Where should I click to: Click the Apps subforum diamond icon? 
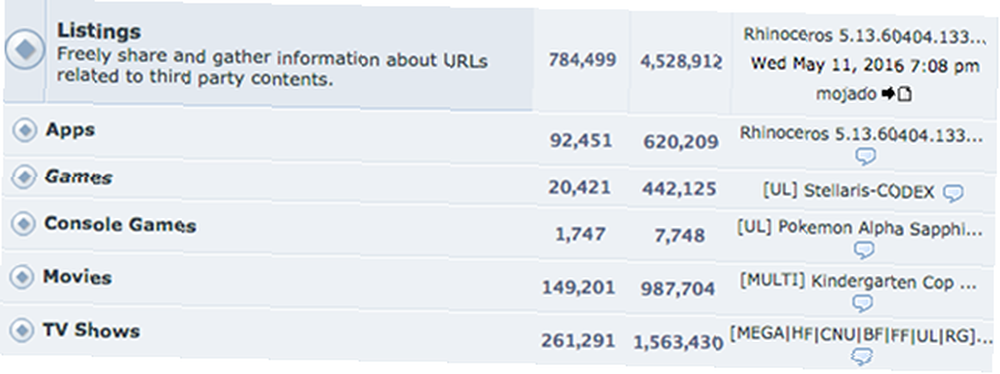[25, 131]
